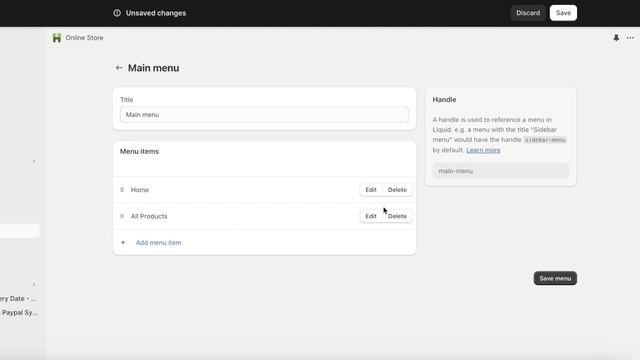Delete the Home menu item
Screen dimensions: 640x360
tap(397, 190)
